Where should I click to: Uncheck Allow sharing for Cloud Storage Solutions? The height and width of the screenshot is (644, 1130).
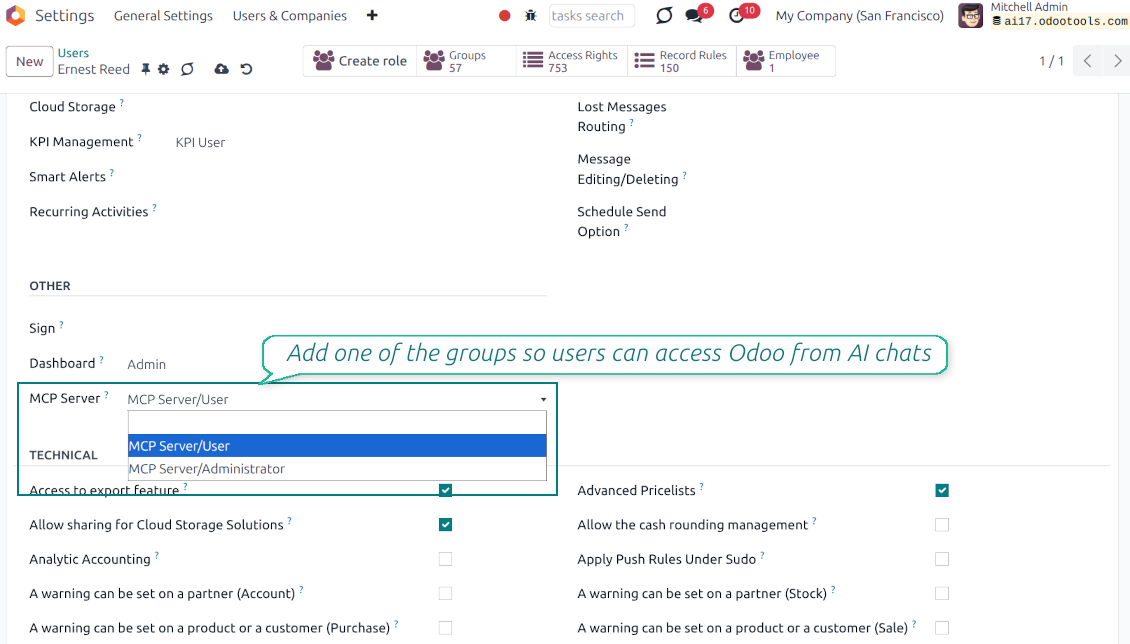445,524
